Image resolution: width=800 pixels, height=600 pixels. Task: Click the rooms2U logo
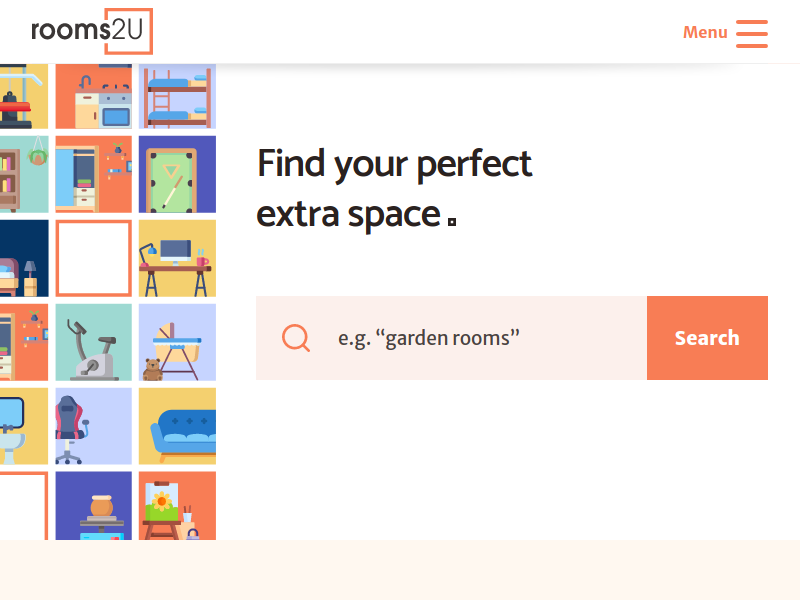click(91, 31)
